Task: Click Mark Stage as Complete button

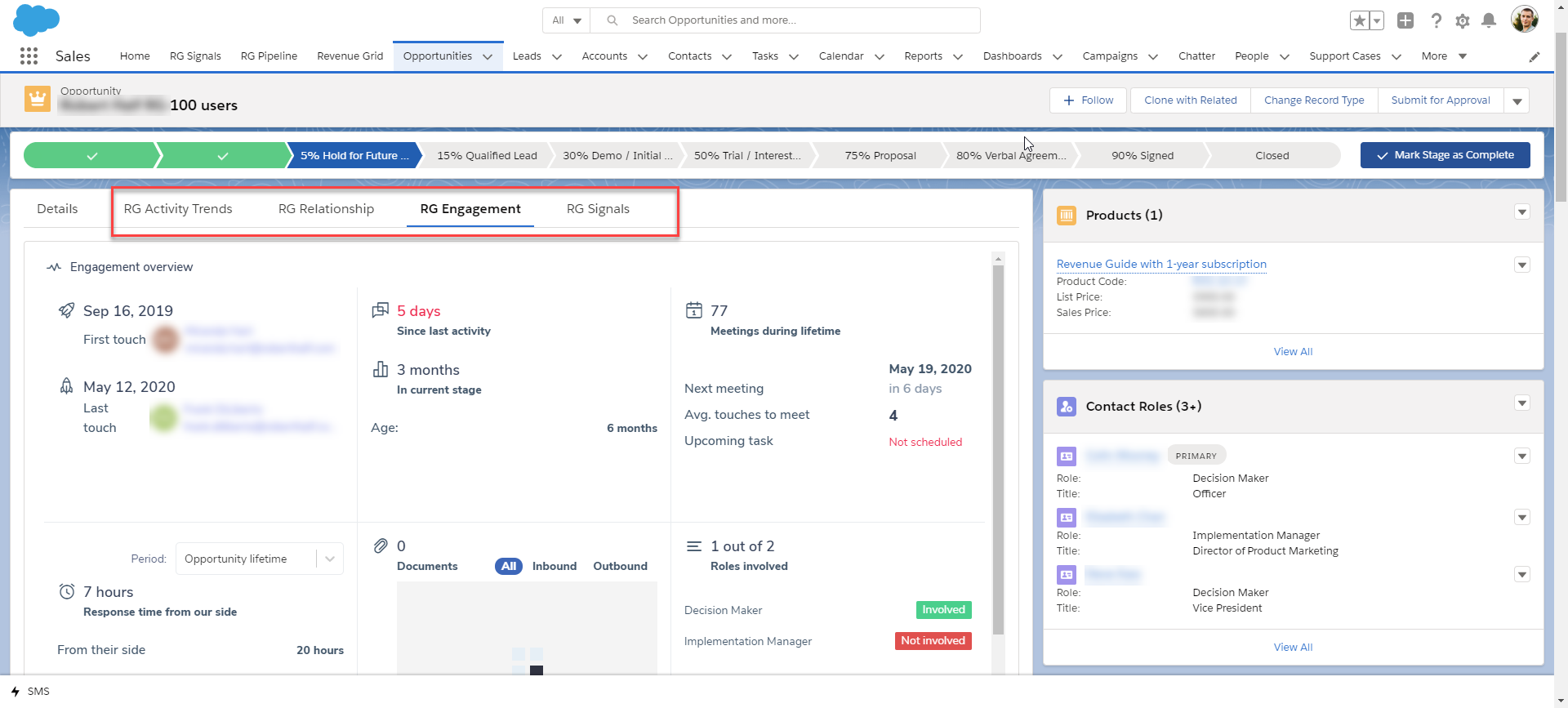Action: (1445, 155)
